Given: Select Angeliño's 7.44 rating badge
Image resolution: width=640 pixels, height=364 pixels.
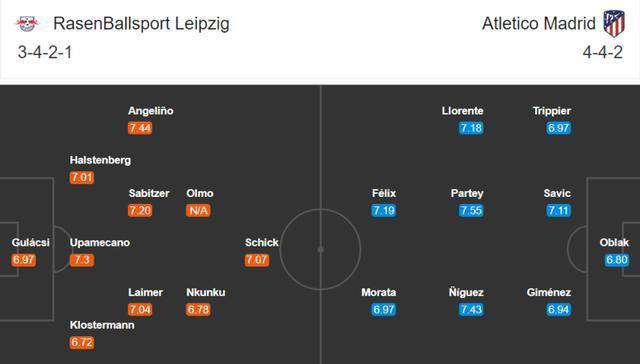Looking at the screenshot, I should coord(140,128).
